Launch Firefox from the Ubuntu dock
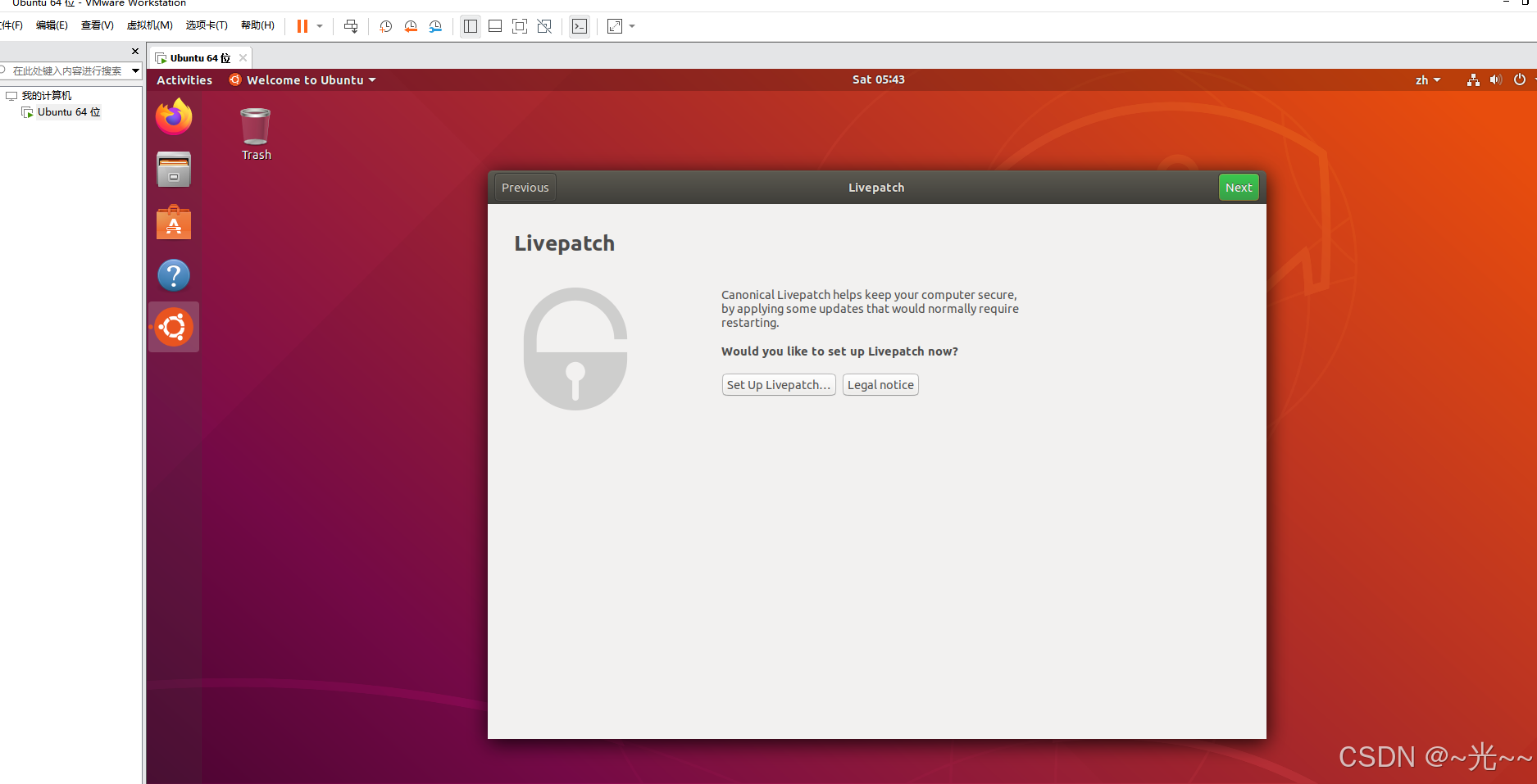Screen dimensions: 1537x784 pos(174,117)
